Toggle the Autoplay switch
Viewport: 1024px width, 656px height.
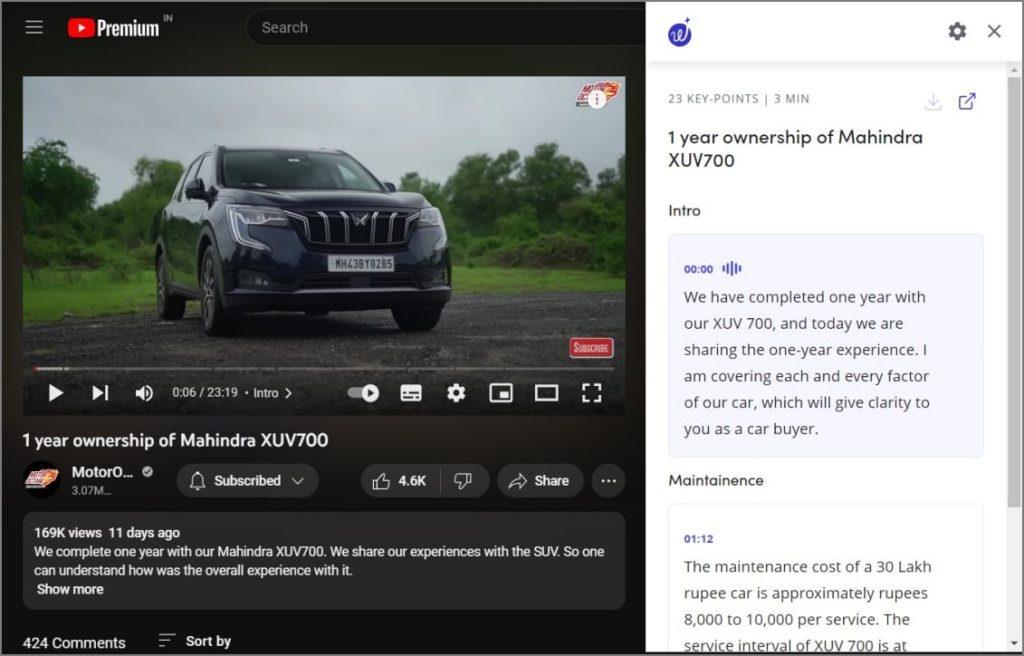363,393
